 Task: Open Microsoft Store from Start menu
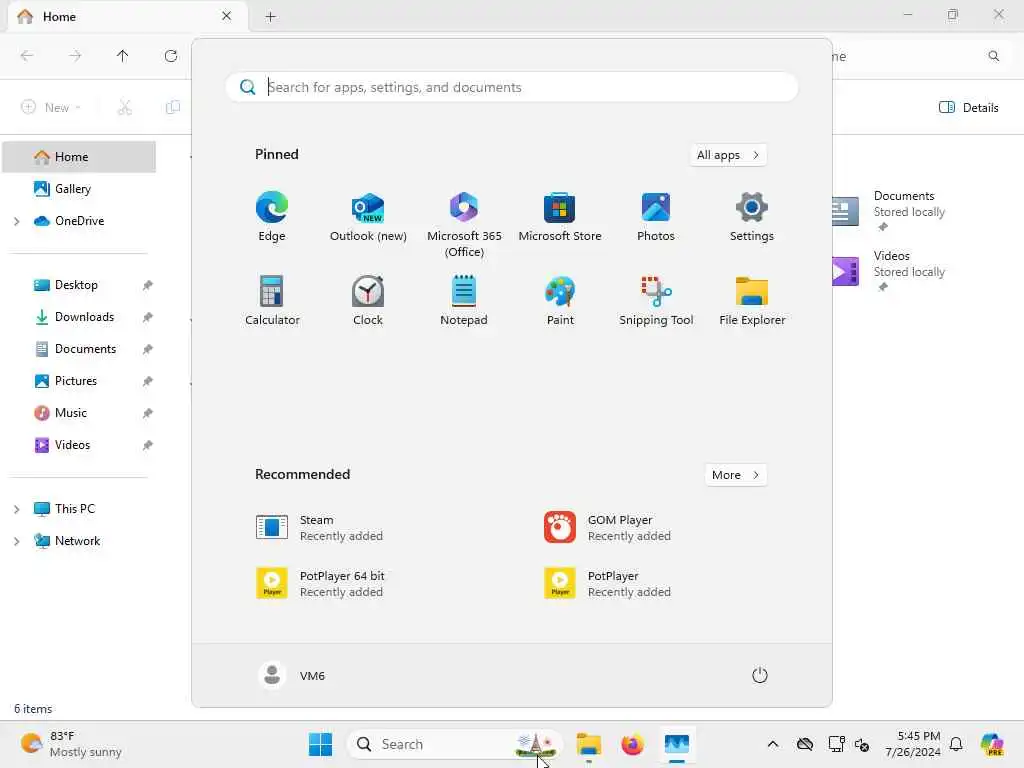(560, 217)
